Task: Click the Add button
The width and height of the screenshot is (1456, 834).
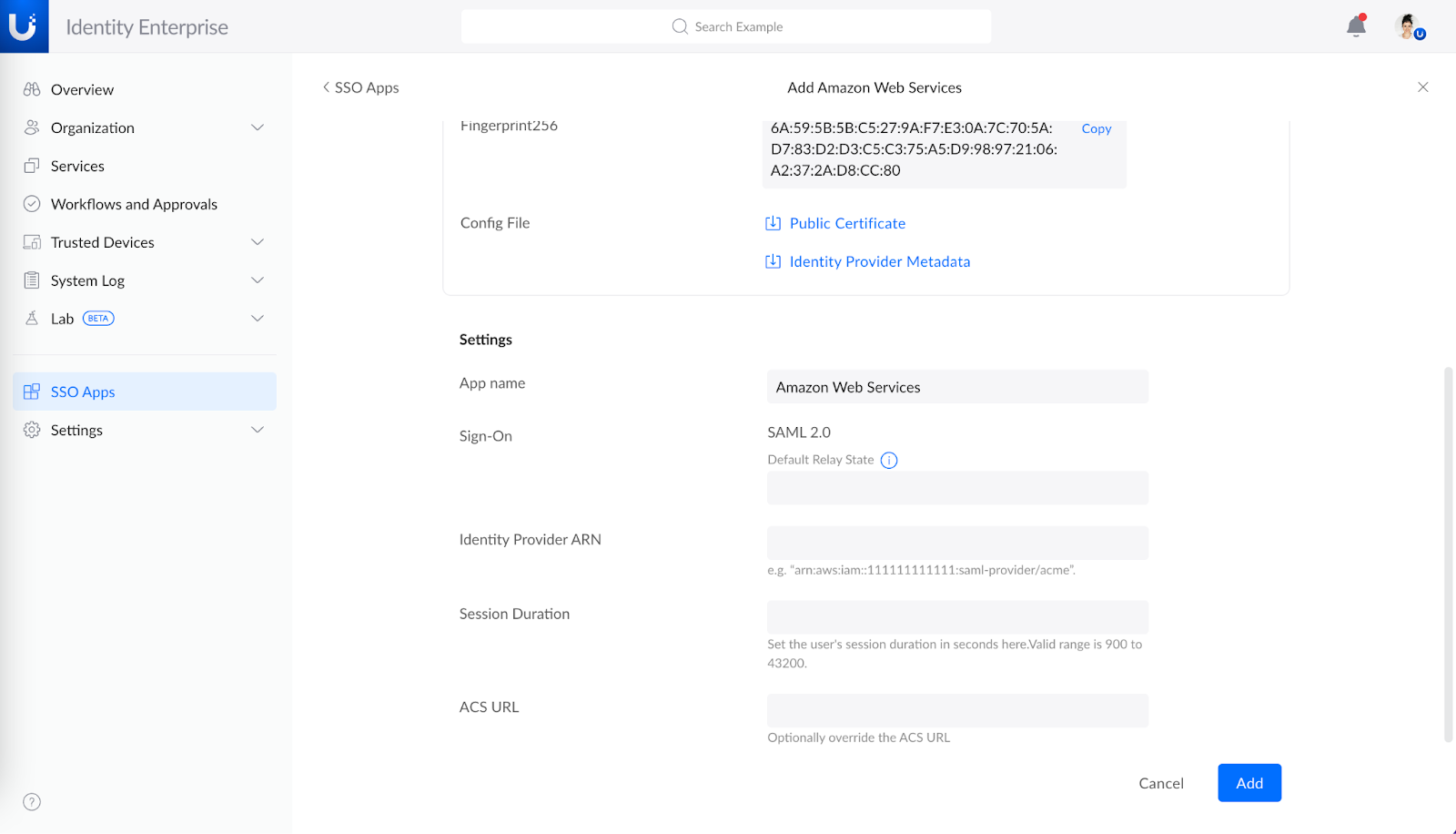Action: pyautogui.click(x=1249, y=783)
